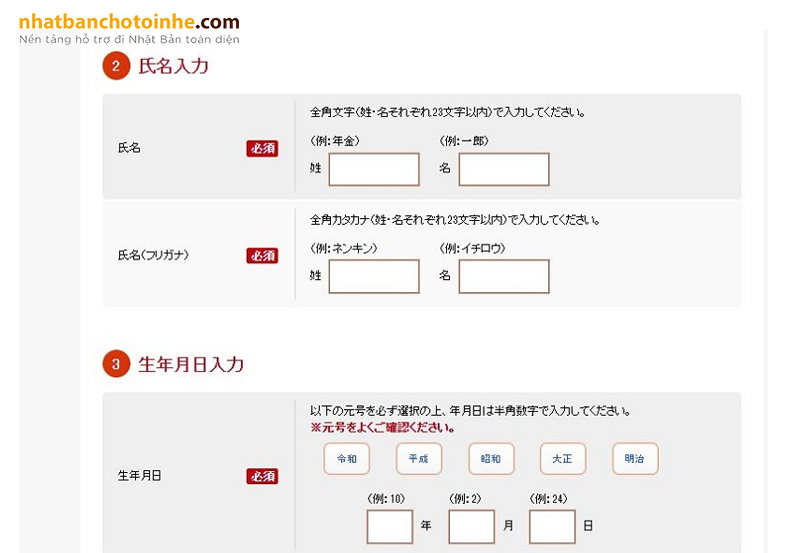
Task: Select the 平成 era button
Action: [x=418, y=459]
